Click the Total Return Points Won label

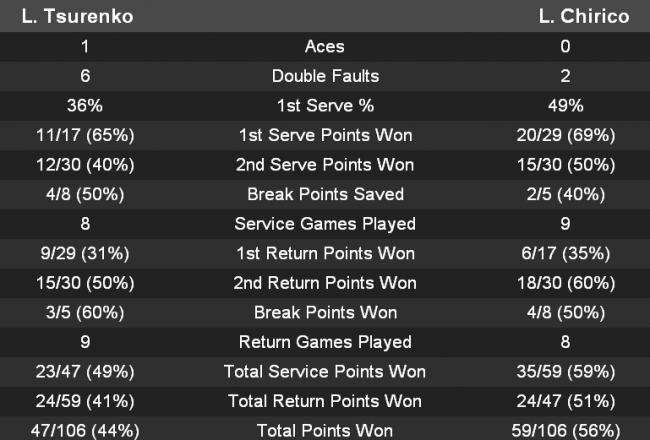click(324, 401)
